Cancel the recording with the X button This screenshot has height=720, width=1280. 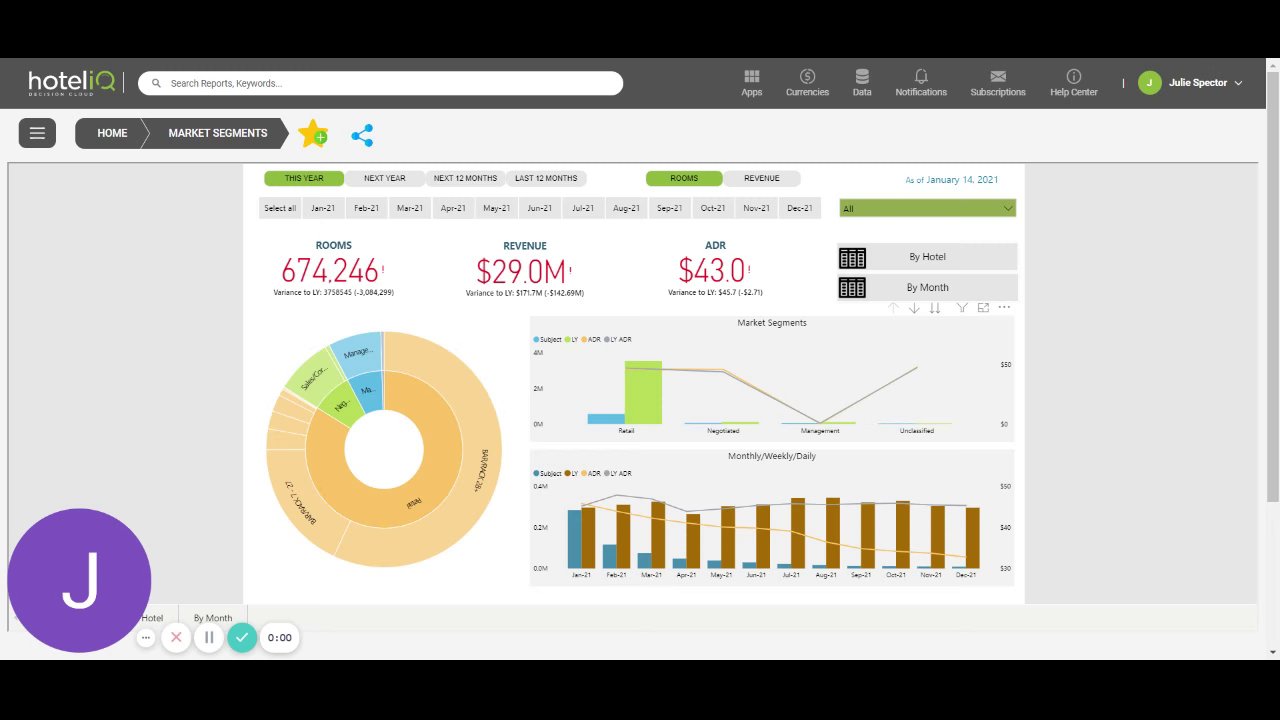click(176, 637)
